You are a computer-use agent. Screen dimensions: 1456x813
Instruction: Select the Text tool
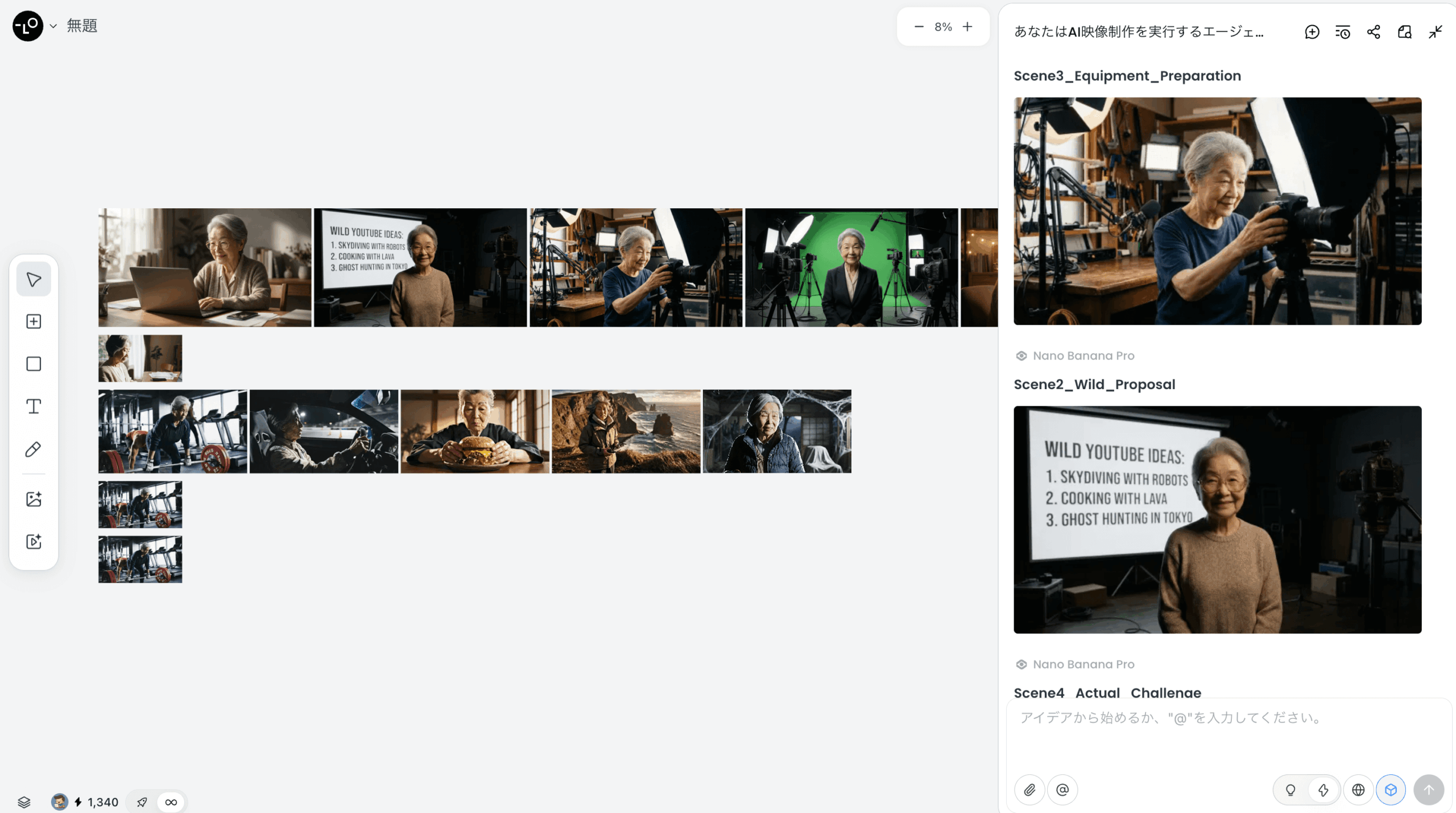34,406
